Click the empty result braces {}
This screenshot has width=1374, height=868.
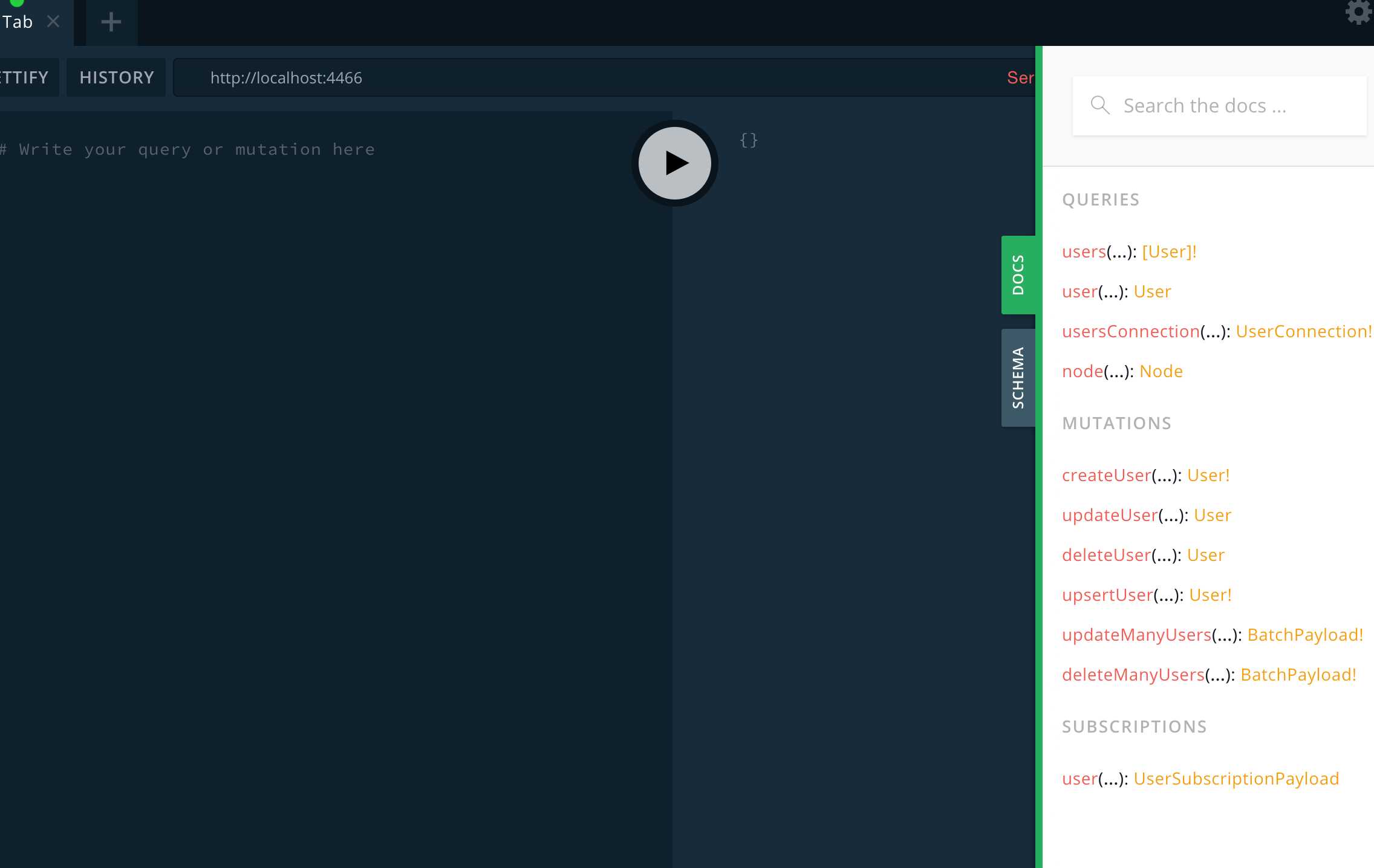tap(749, 140)
